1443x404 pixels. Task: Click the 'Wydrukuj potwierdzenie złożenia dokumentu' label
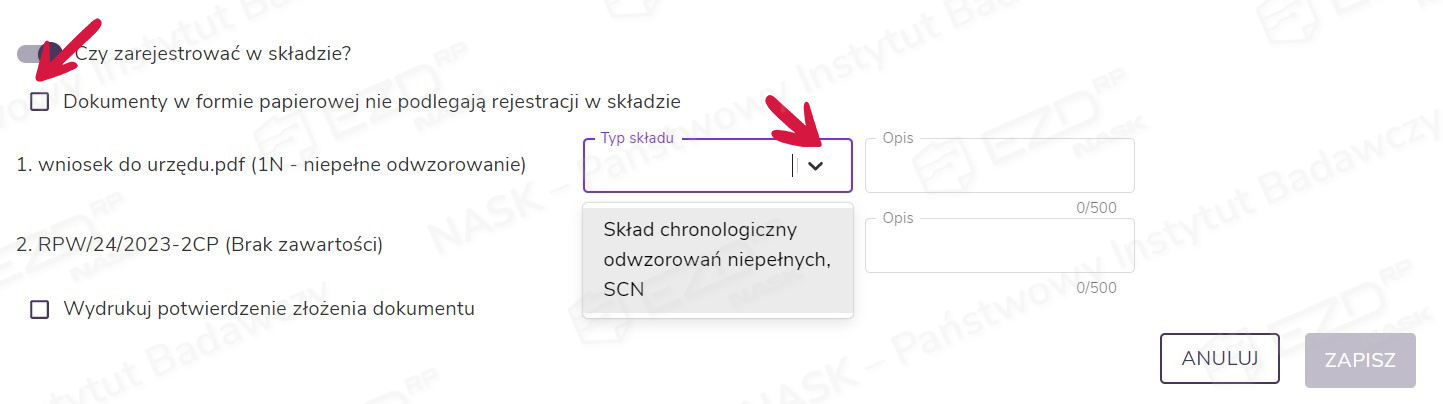point(268,309)
